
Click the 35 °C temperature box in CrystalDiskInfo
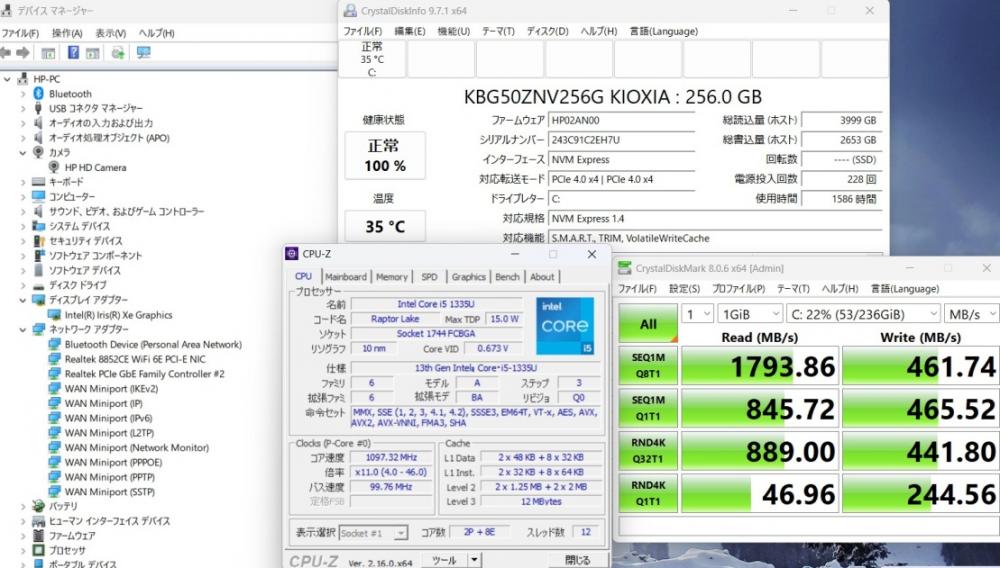(384, 227)
